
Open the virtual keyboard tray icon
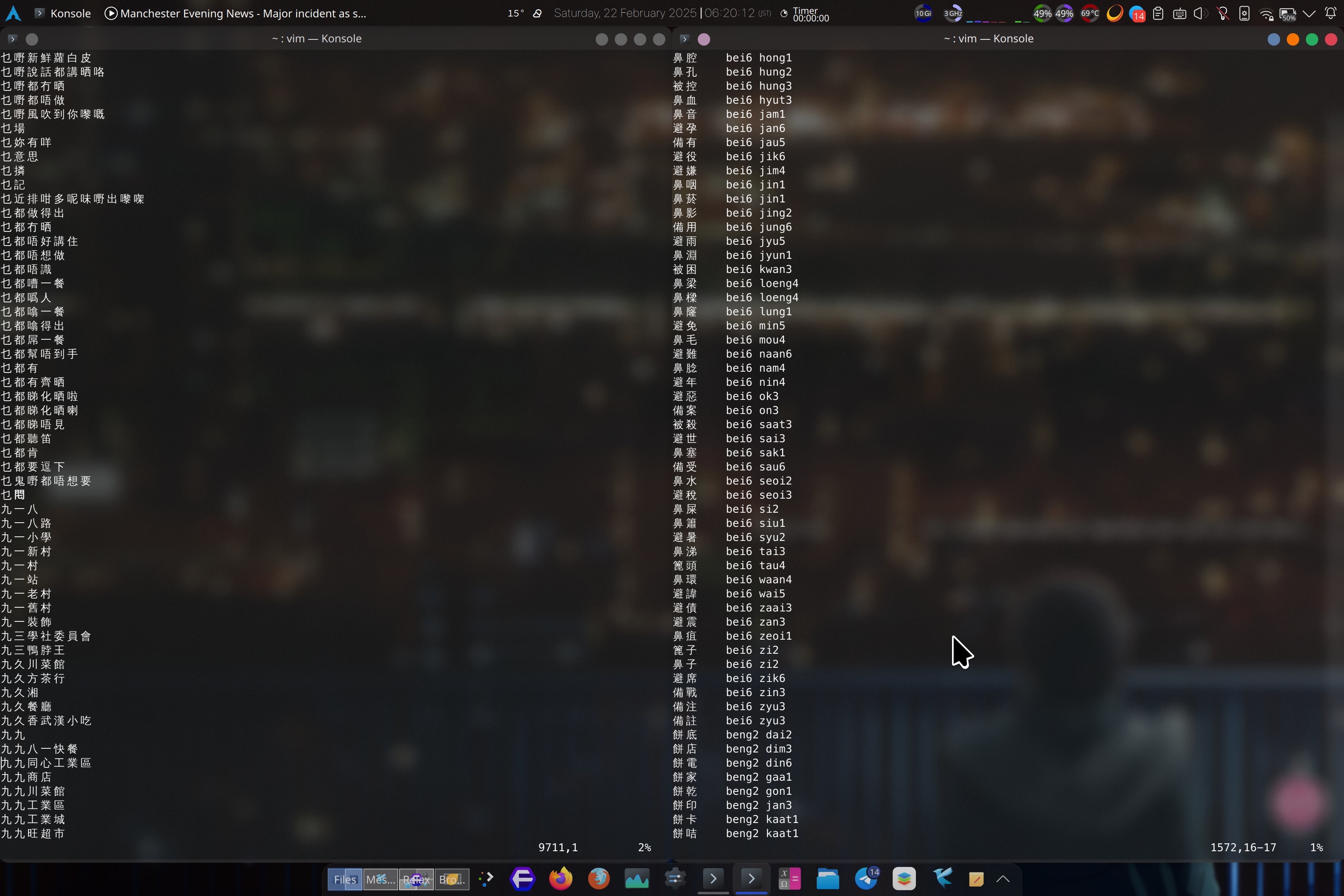(1179, 14)
